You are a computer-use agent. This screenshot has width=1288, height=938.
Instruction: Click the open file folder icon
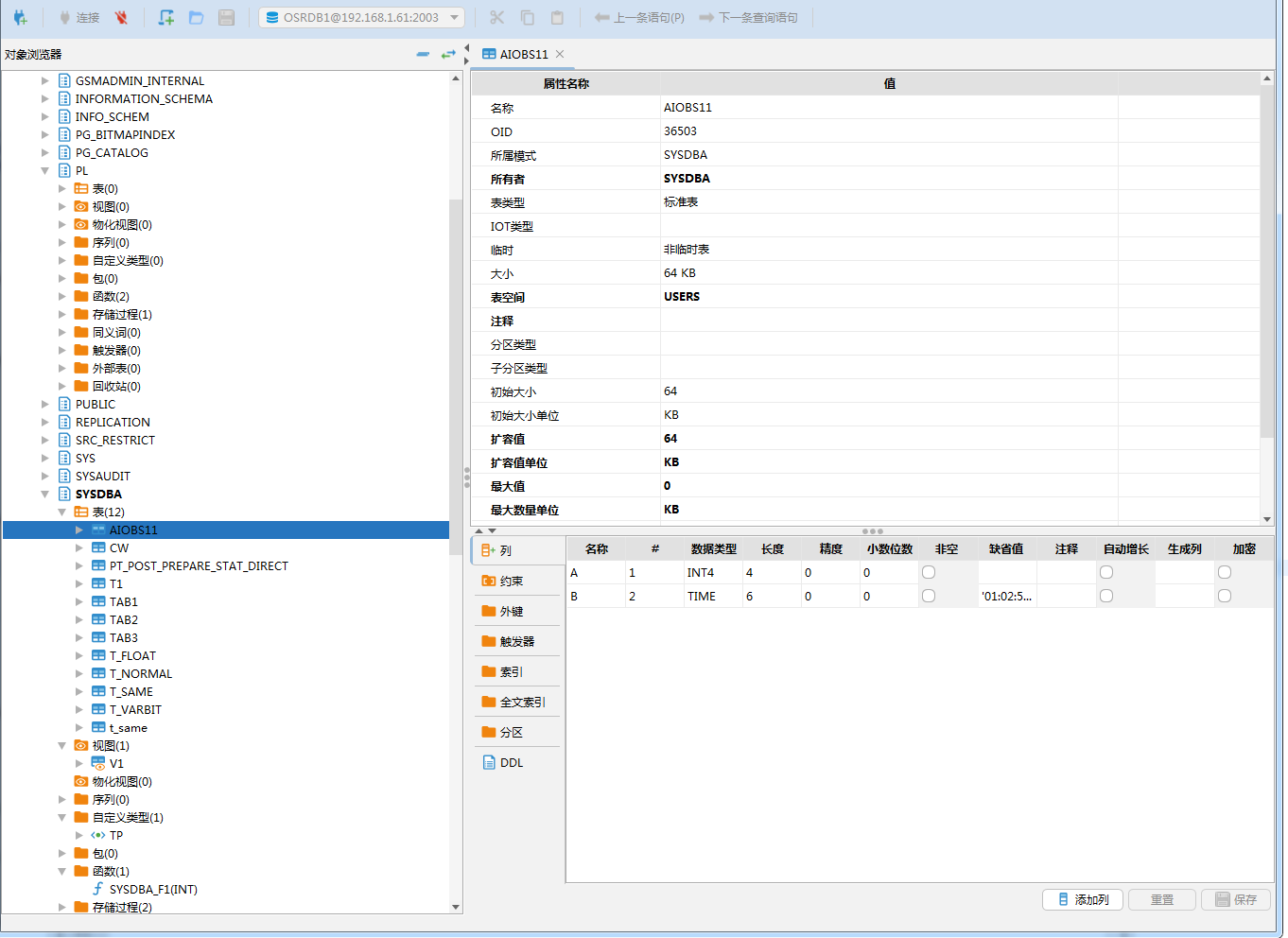click(197, 18)
